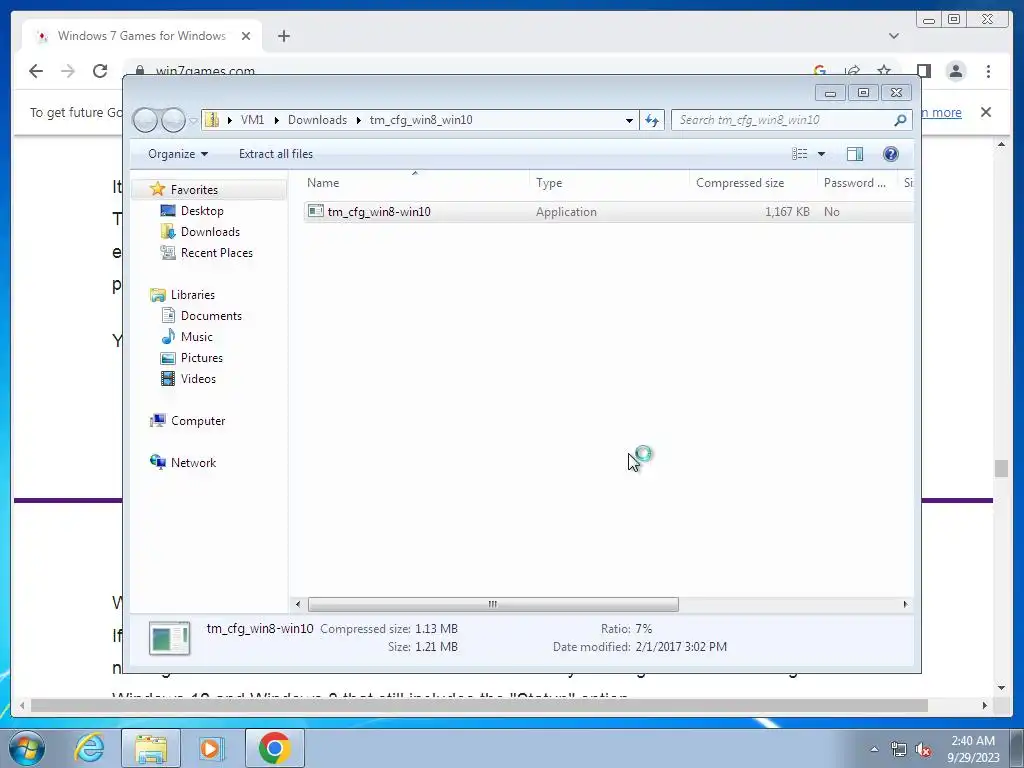
Task: Sort by Password column header
Action: 857,183
